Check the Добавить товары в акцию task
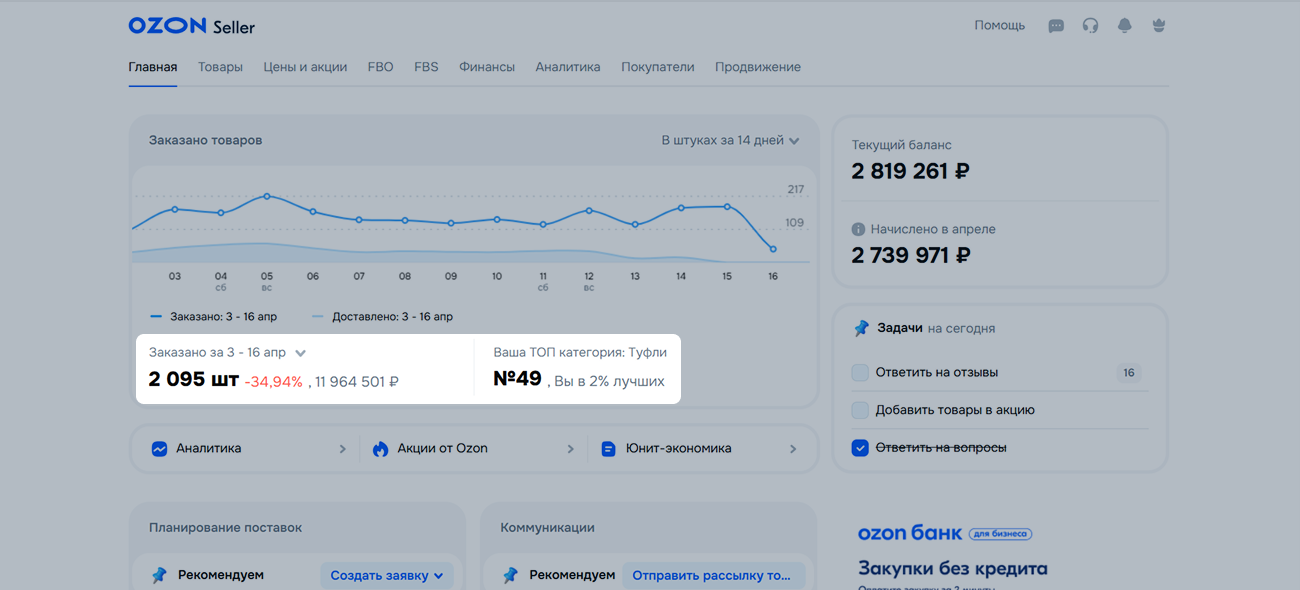 pyautogui.click(x=860, y=410)
